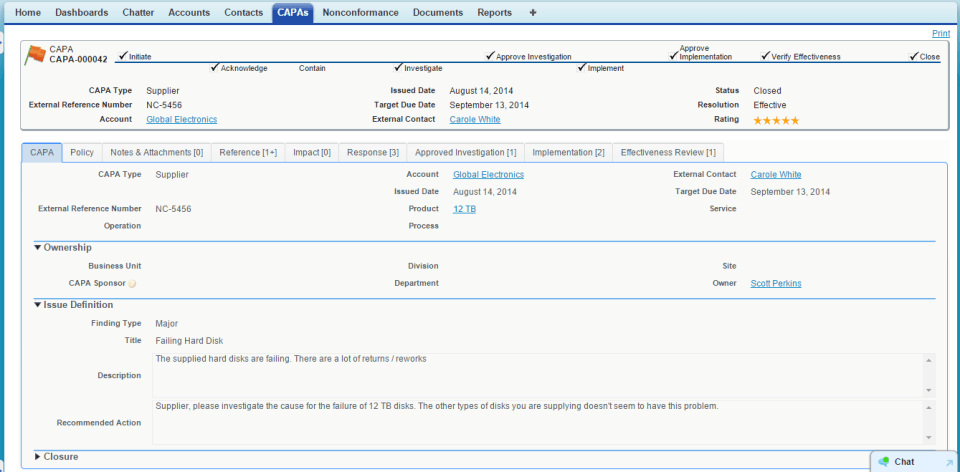
Task: Open the Implementation [2] tab
Action: click(569, 152)
